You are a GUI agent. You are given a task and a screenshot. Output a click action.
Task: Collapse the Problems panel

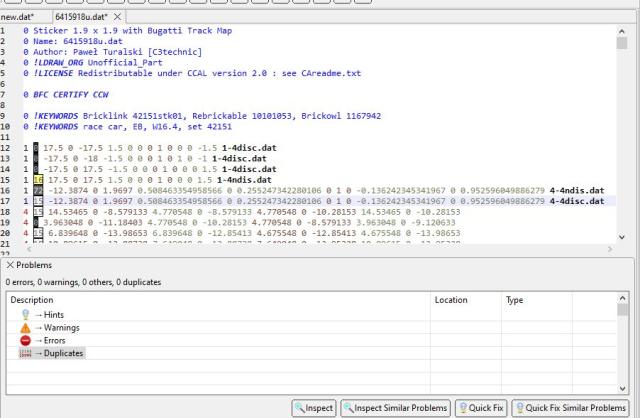point(10,265)
